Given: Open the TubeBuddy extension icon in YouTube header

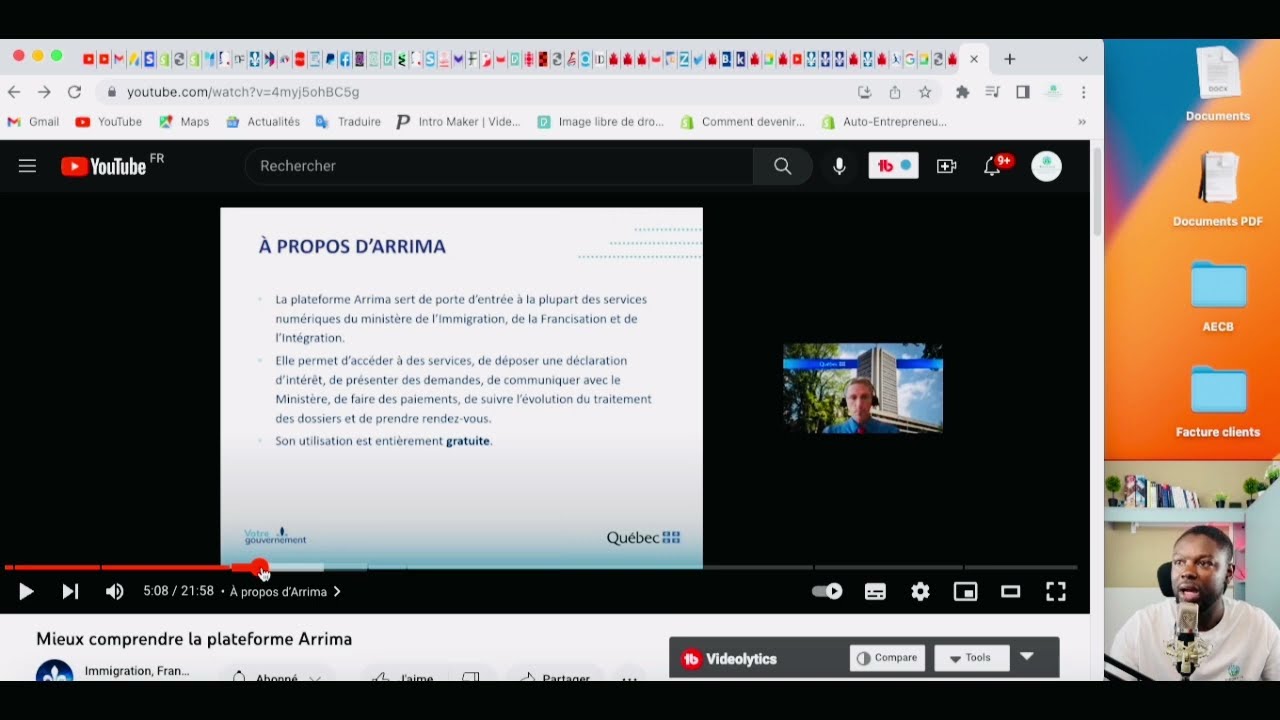Looking at the screenshot, I should tap(893, 166).
